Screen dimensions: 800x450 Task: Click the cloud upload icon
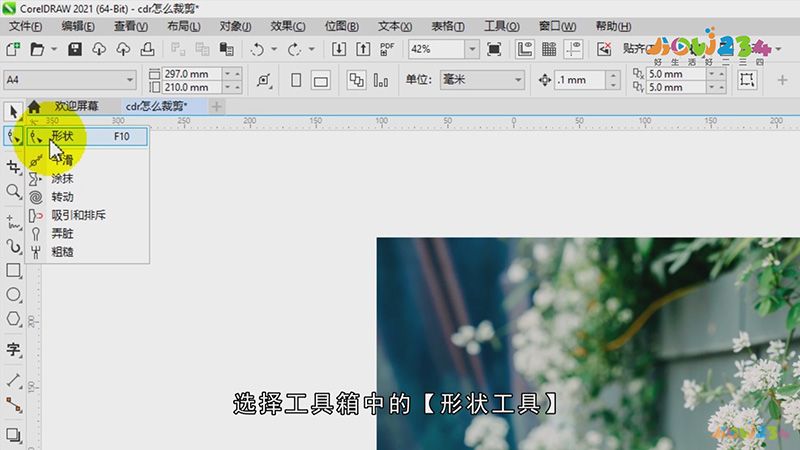123,49
